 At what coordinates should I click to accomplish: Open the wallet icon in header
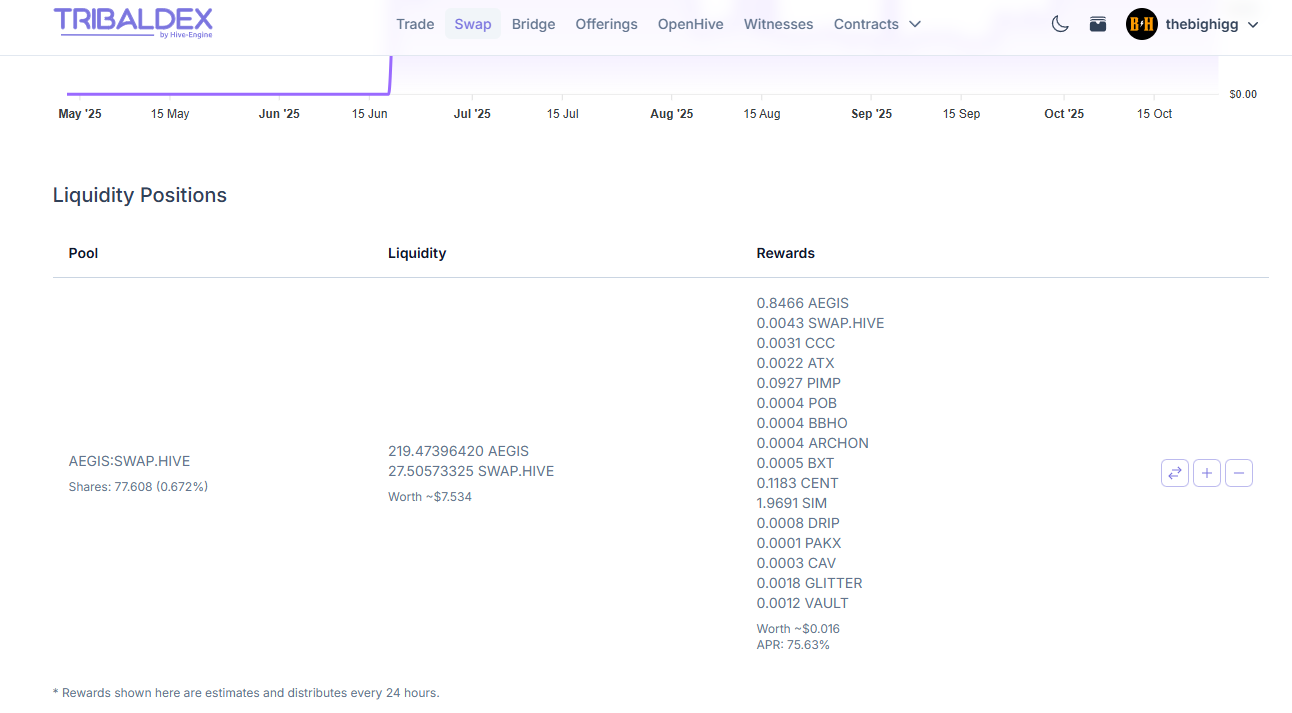click(x=1098, y=24)
